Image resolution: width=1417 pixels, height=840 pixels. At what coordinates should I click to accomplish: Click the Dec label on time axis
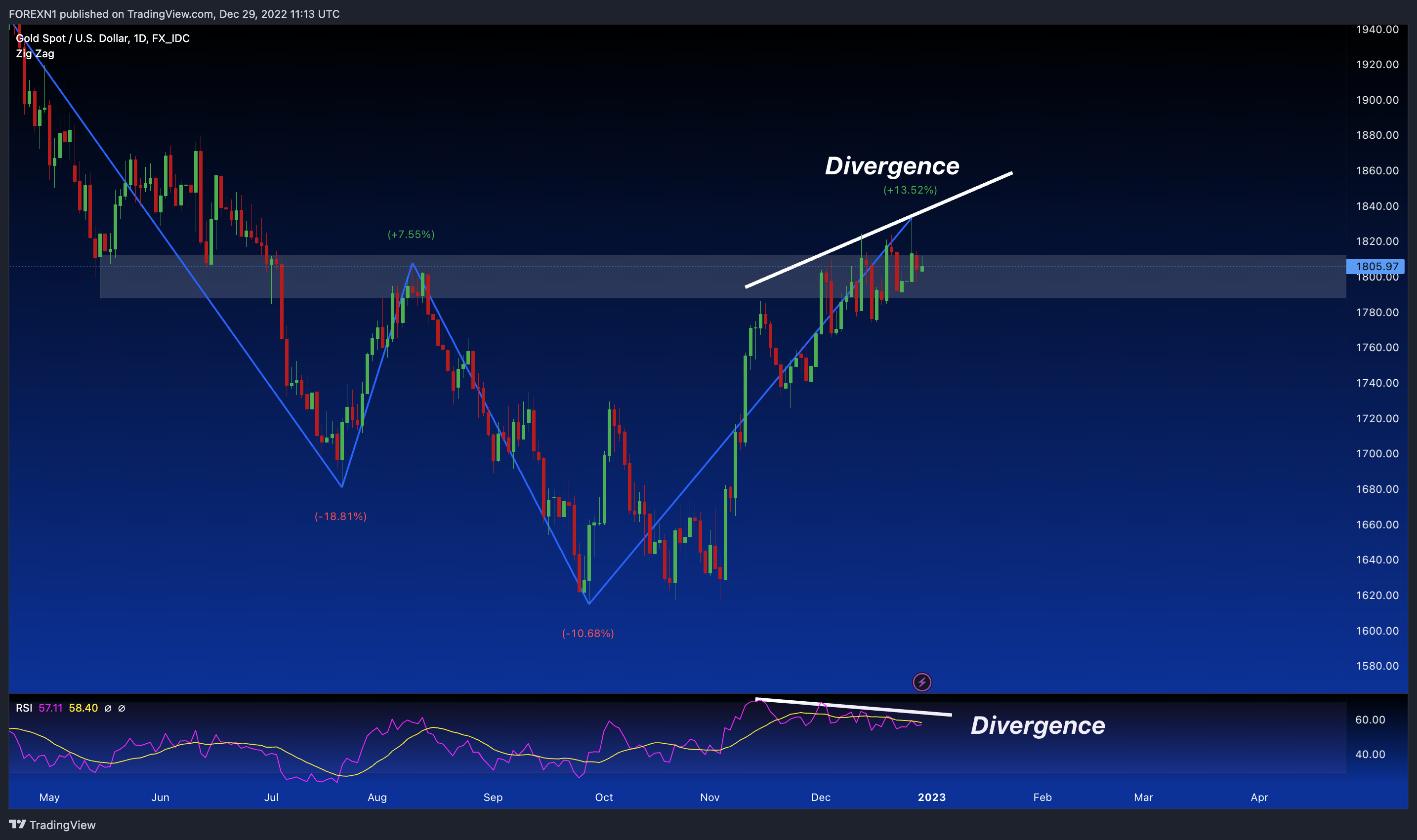coord(821,797)
